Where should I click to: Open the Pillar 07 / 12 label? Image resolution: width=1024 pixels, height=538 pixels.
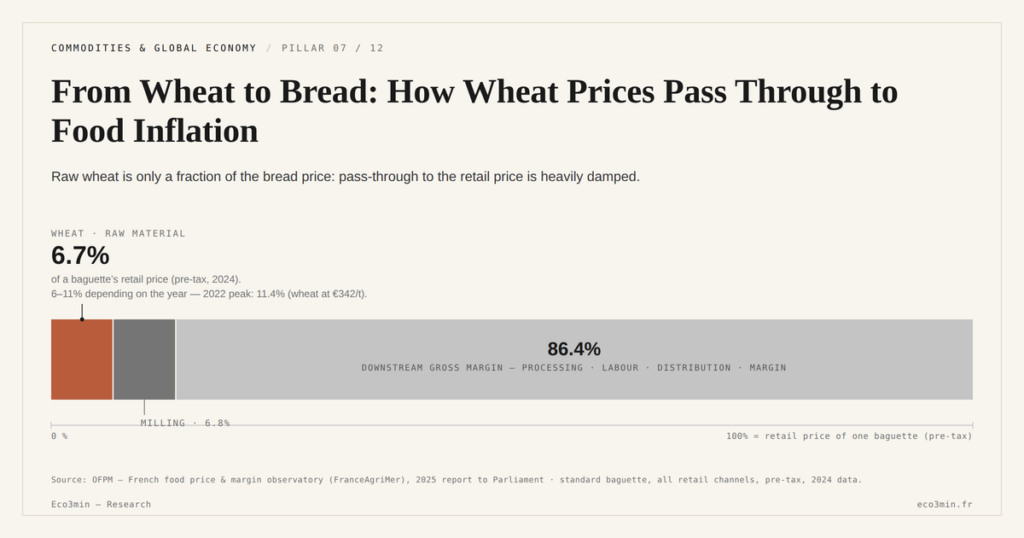[332, 48]
